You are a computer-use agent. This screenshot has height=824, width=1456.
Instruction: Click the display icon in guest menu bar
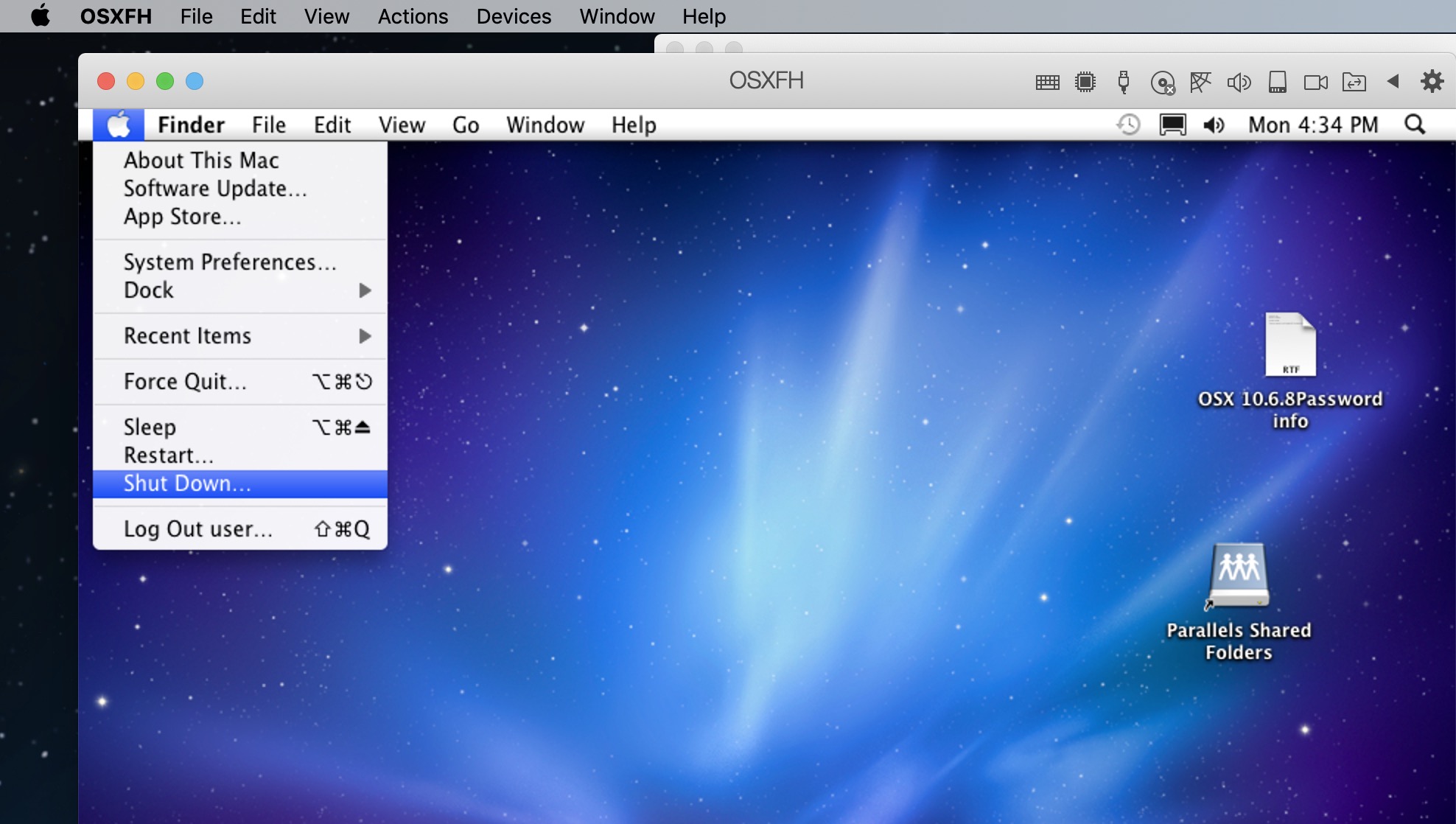1172,125
